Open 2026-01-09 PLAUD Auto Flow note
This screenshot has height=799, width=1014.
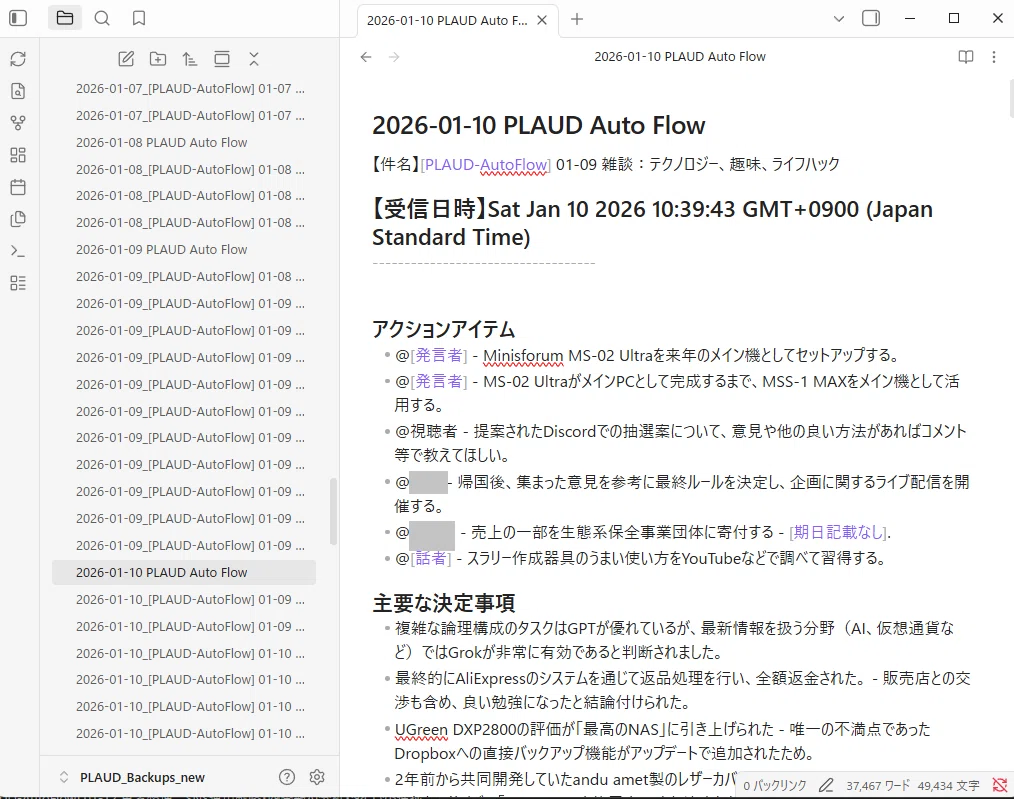tap(162, 250)
